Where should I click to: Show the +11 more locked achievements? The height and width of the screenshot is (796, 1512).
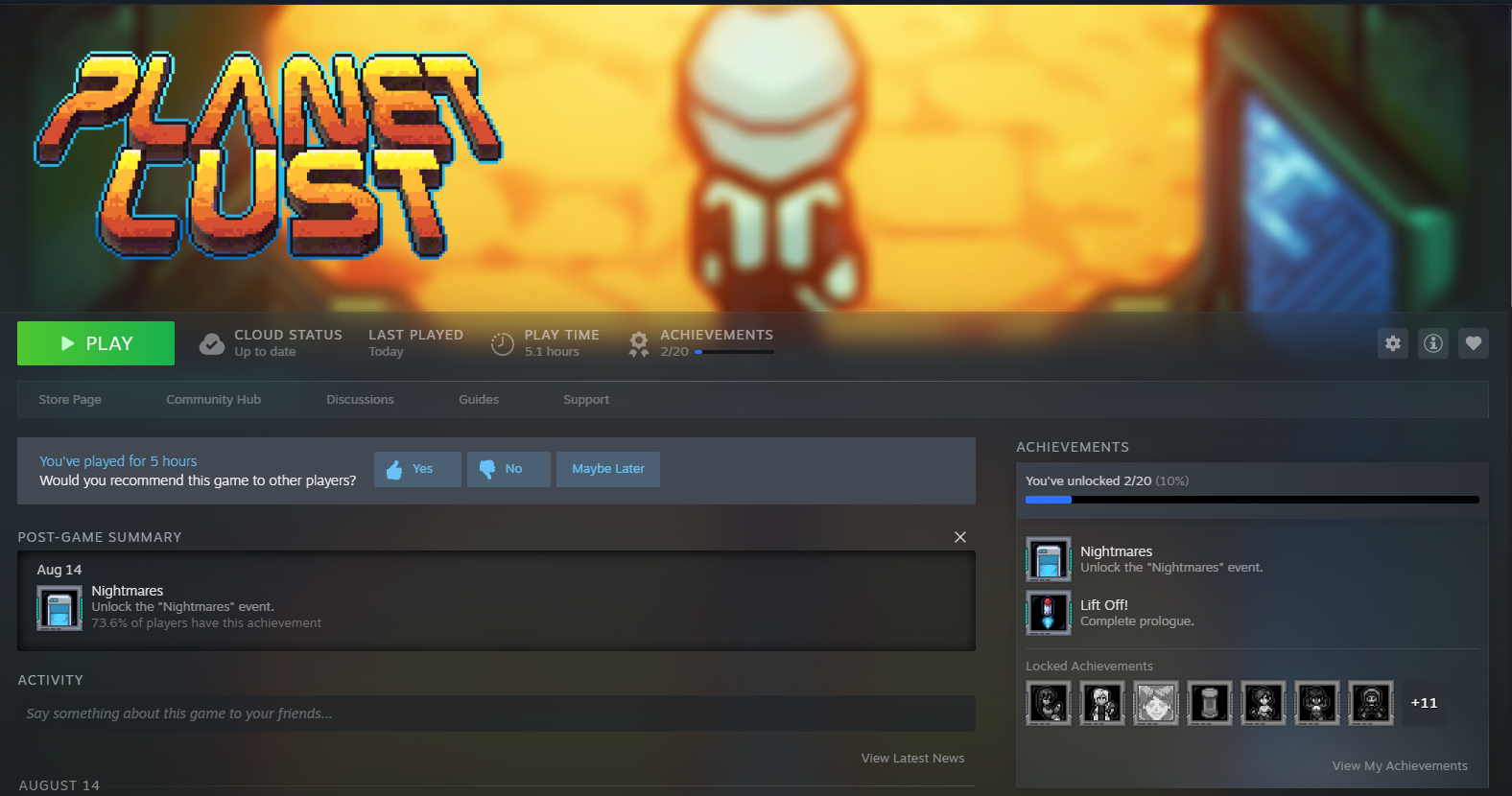1425,703
